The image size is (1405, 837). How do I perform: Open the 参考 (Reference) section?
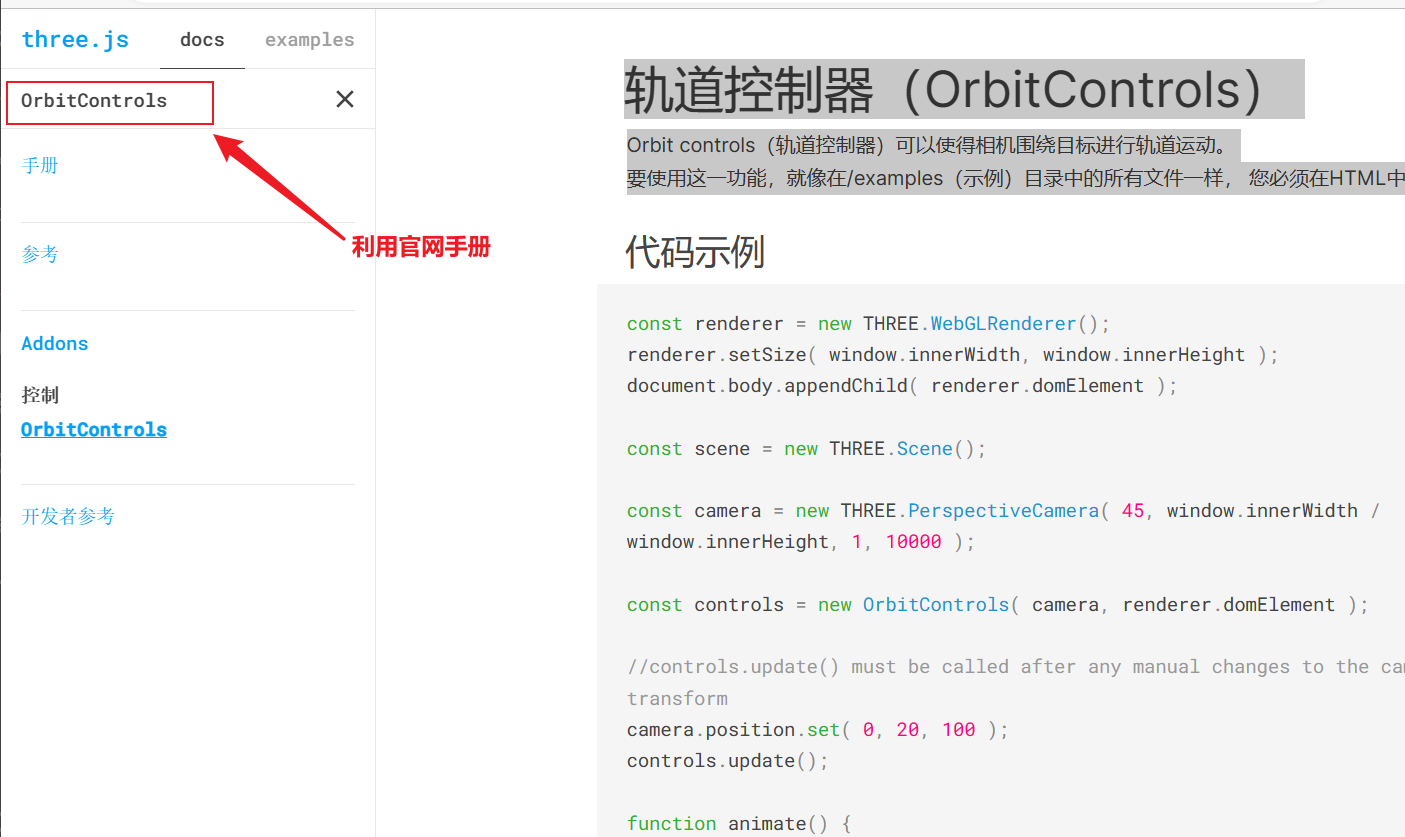click(40, 253)
